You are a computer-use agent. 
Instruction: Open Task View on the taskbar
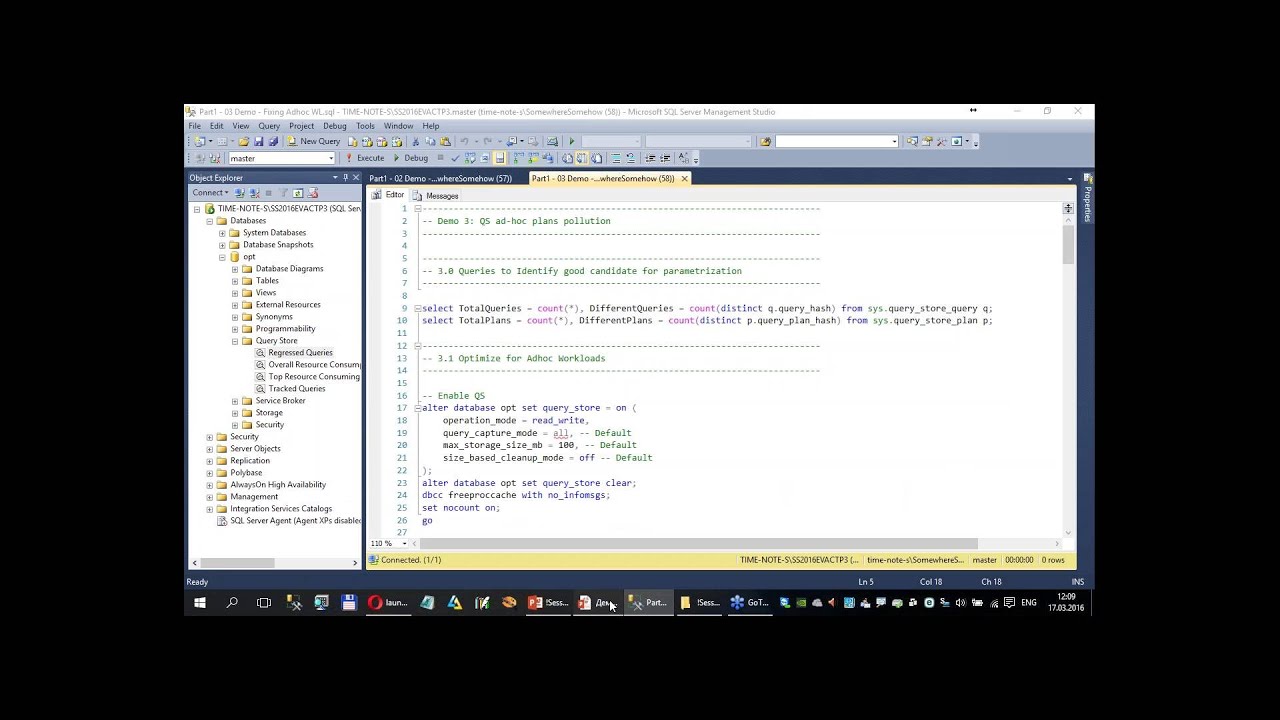coord(264,603)
